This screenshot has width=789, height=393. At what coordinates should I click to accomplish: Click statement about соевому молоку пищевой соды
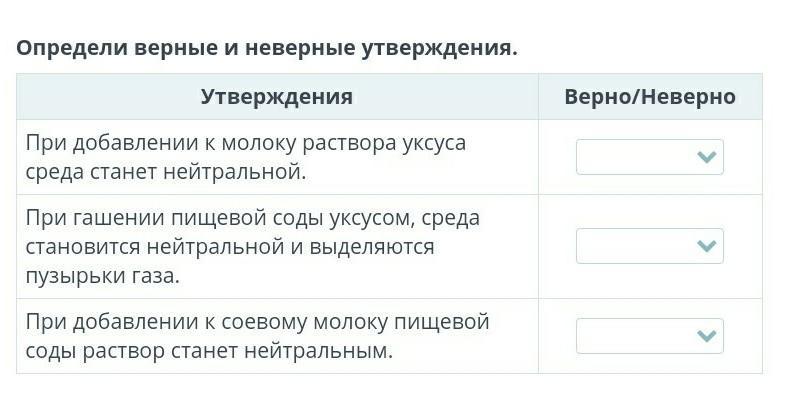click(257, 336)
